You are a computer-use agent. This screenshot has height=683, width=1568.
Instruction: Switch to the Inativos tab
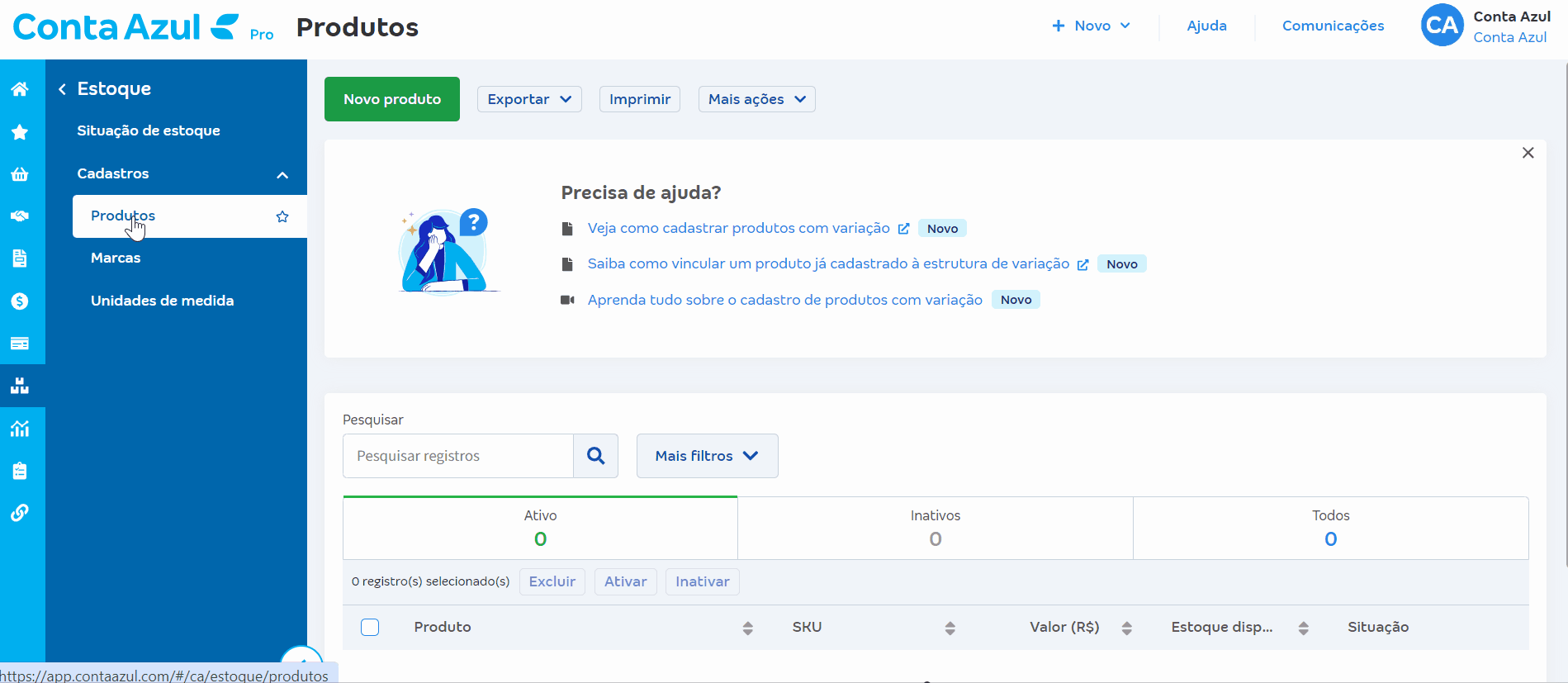[936, 528]
